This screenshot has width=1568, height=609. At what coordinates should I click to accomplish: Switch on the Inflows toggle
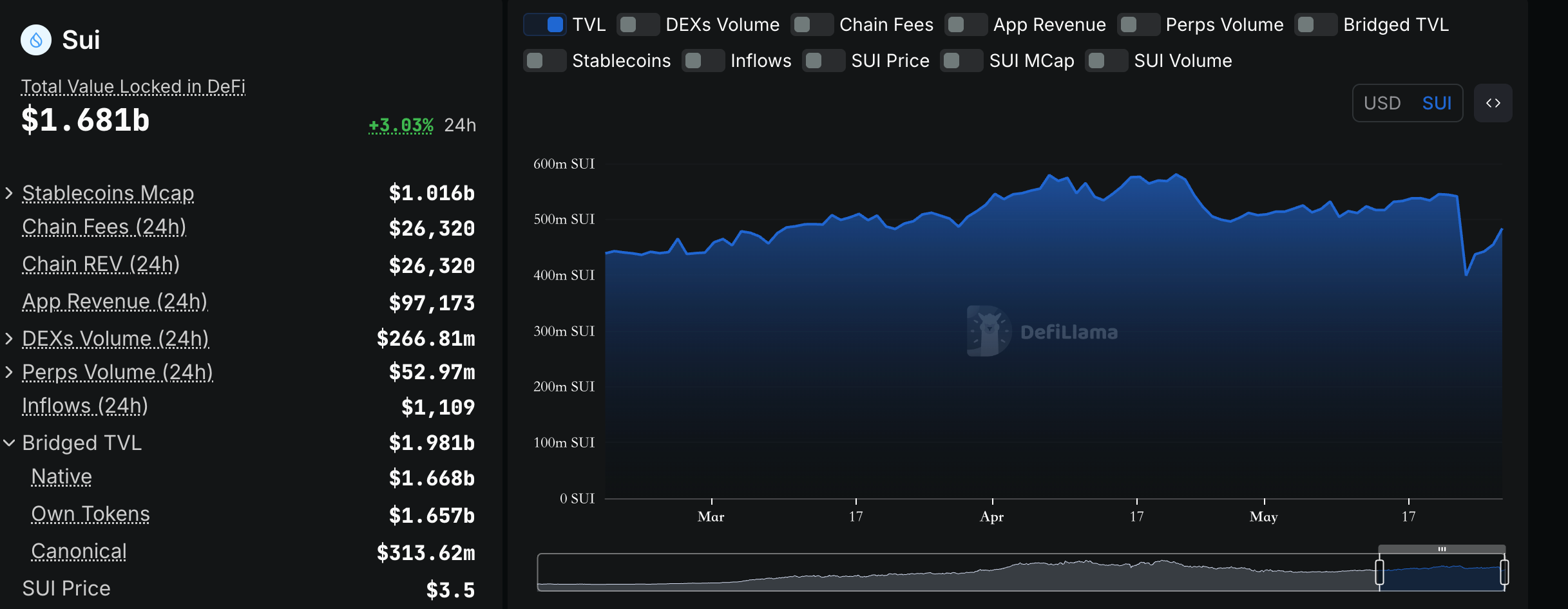tap(703, 61)
